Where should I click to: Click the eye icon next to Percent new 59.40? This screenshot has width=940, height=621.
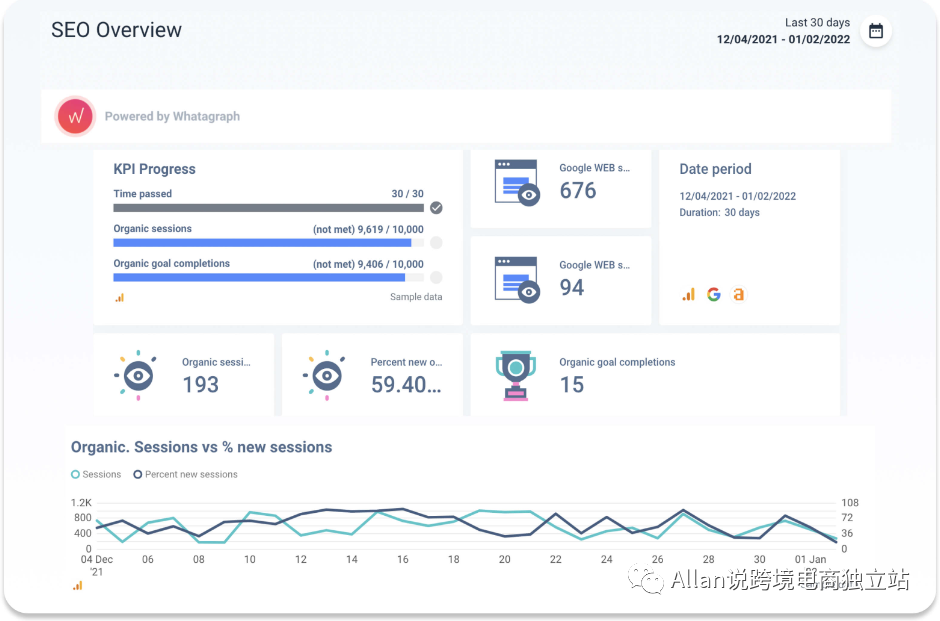point(326,375)
